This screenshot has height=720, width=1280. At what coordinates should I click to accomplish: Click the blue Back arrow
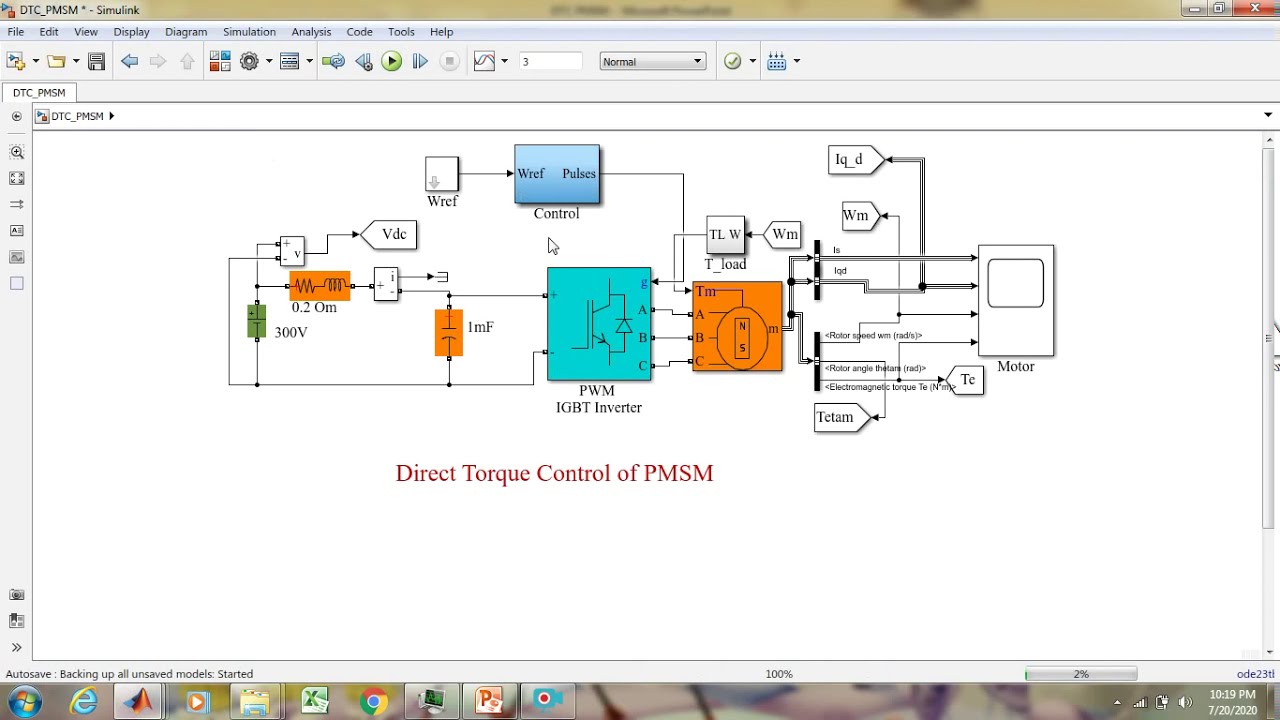tap(129, 61)
